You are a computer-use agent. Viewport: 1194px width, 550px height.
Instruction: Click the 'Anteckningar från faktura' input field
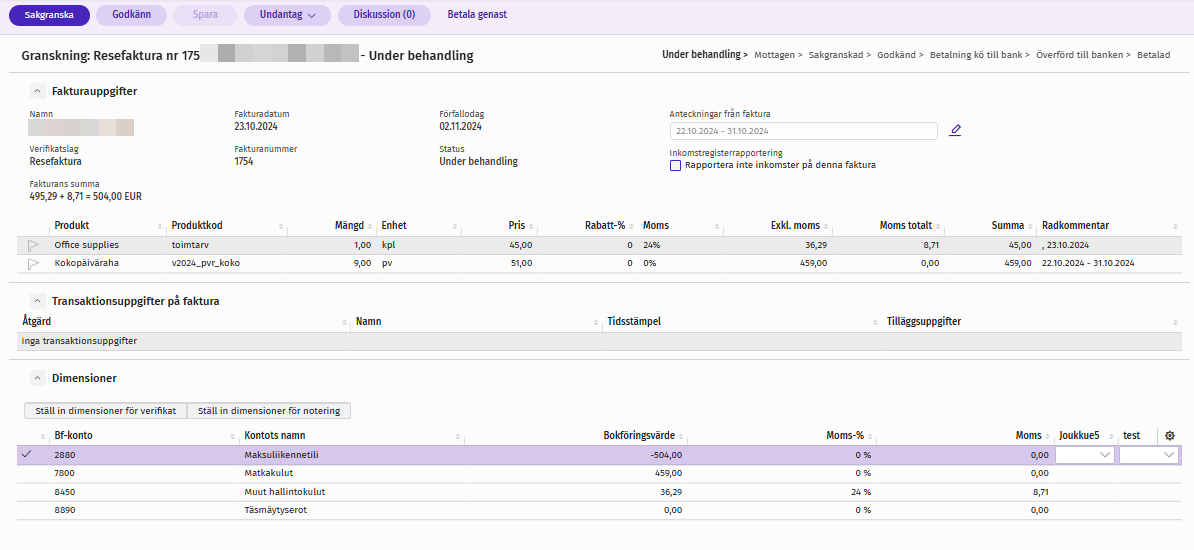803,131
